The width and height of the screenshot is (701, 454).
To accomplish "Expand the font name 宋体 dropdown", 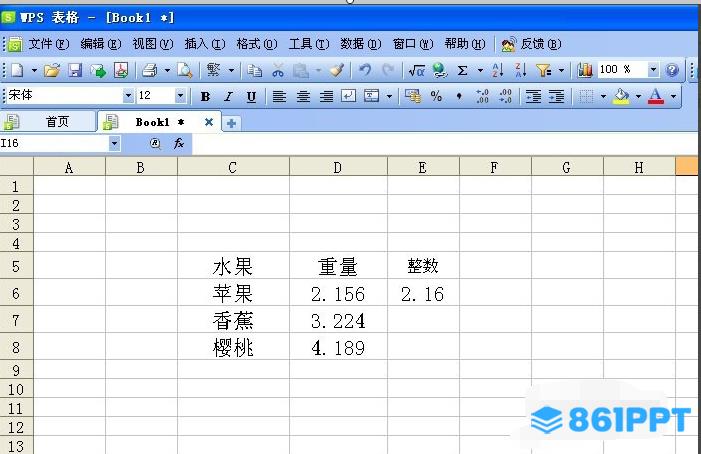I will tap(128, 96).
